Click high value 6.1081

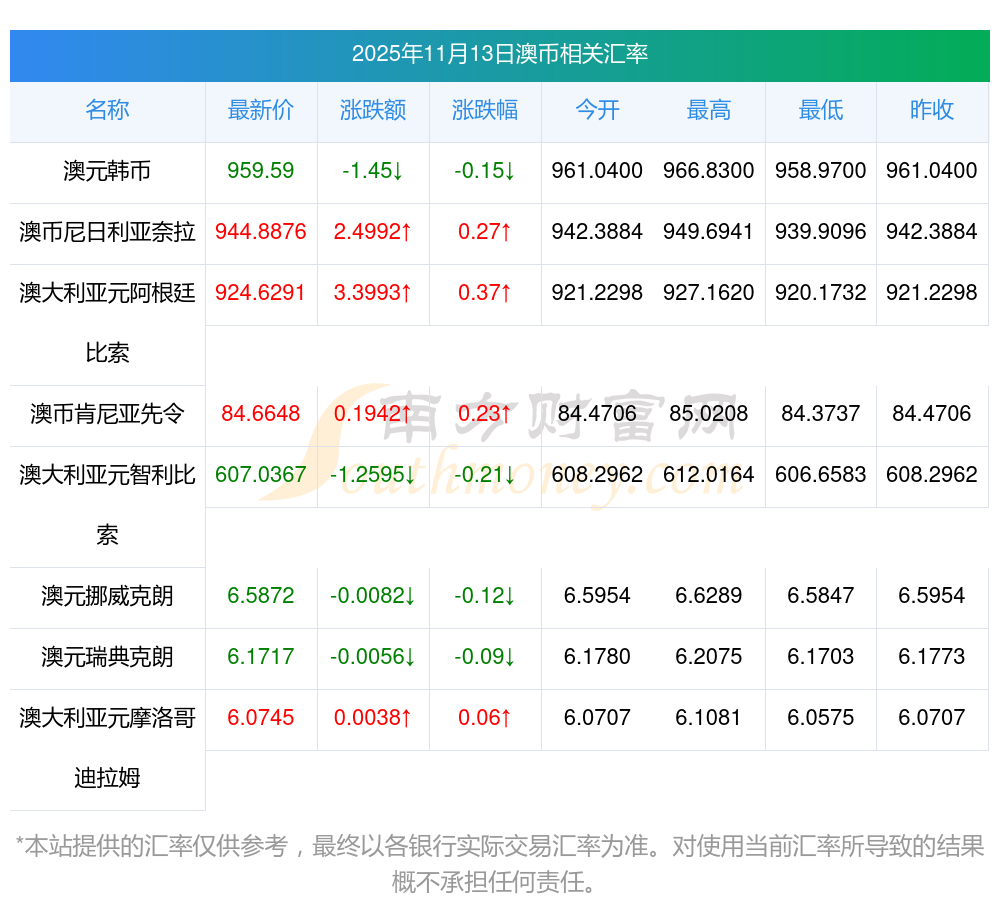point(709,718)
